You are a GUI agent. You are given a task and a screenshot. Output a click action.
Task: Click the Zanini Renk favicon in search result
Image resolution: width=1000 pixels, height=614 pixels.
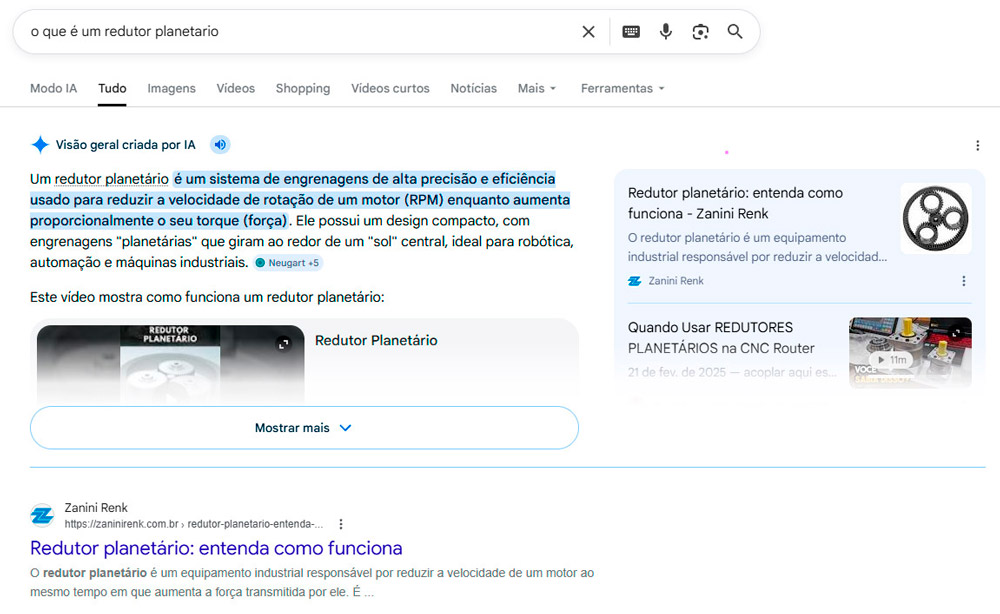[42, 515]
